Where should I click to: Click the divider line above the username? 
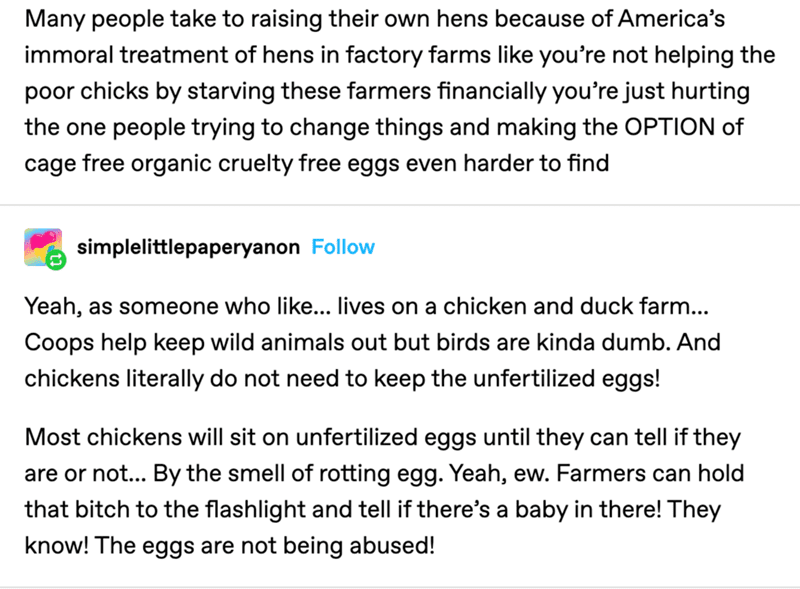point(400,205)
